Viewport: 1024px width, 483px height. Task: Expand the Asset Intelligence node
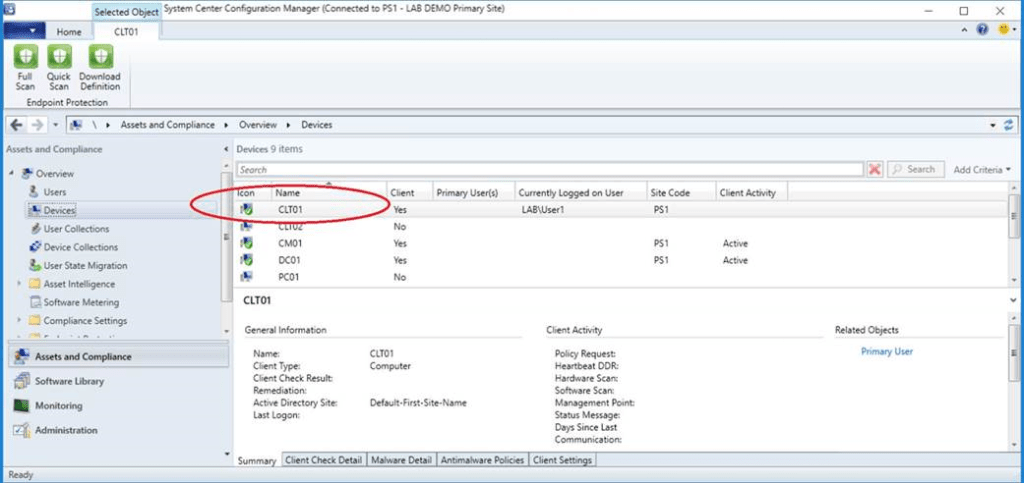tap(20, 284)
